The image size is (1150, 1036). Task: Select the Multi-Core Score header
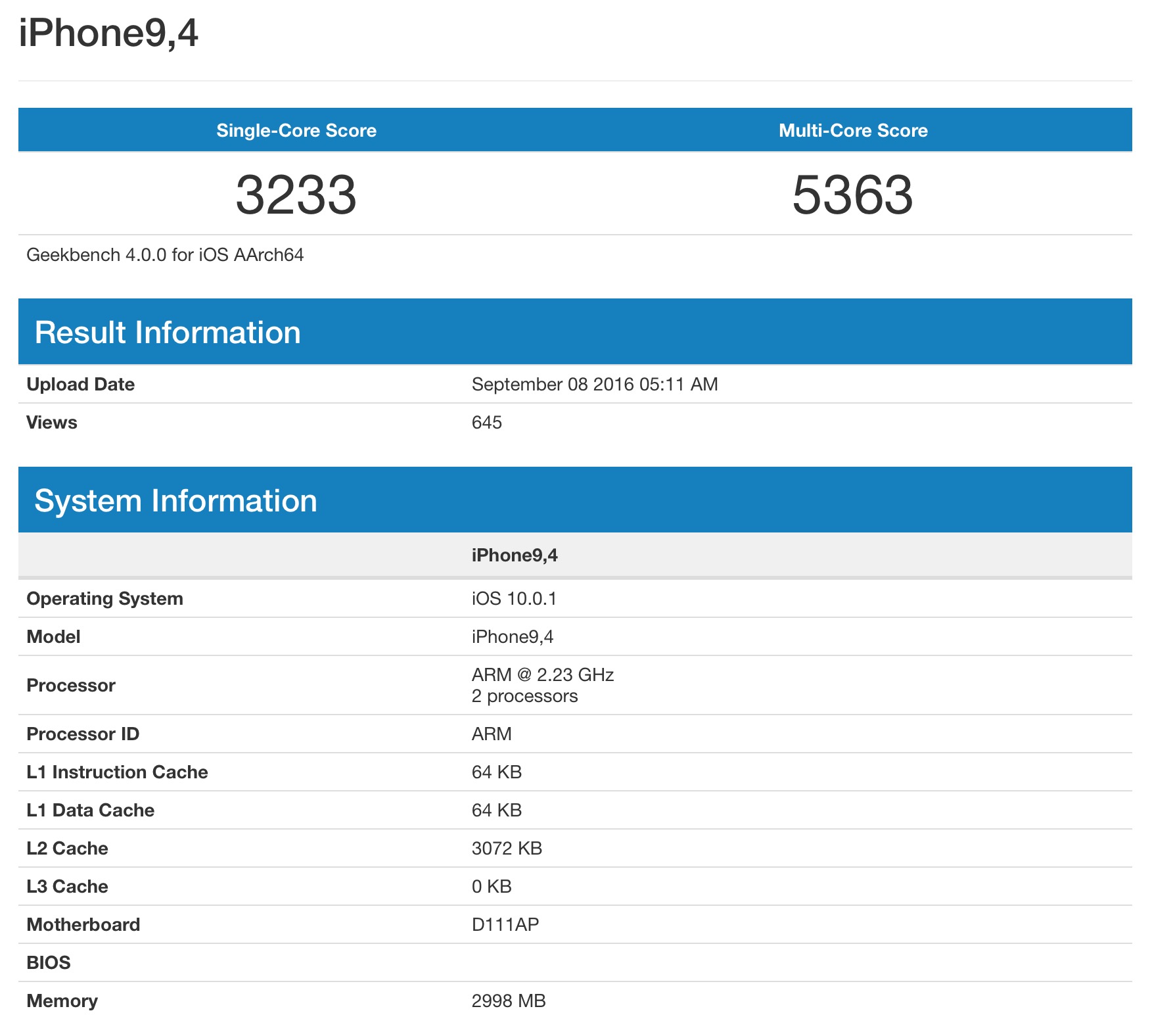(x=853, y=130)
